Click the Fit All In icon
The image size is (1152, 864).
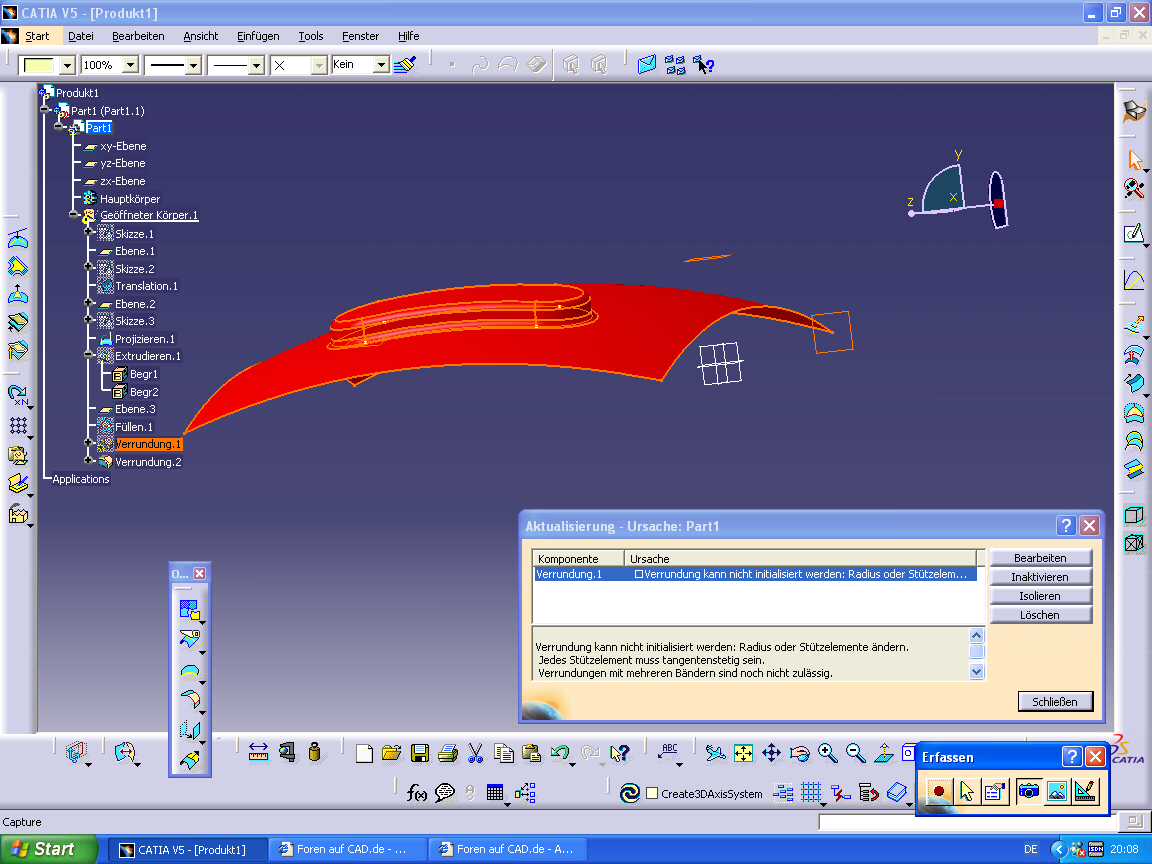(x=744, y=753)
